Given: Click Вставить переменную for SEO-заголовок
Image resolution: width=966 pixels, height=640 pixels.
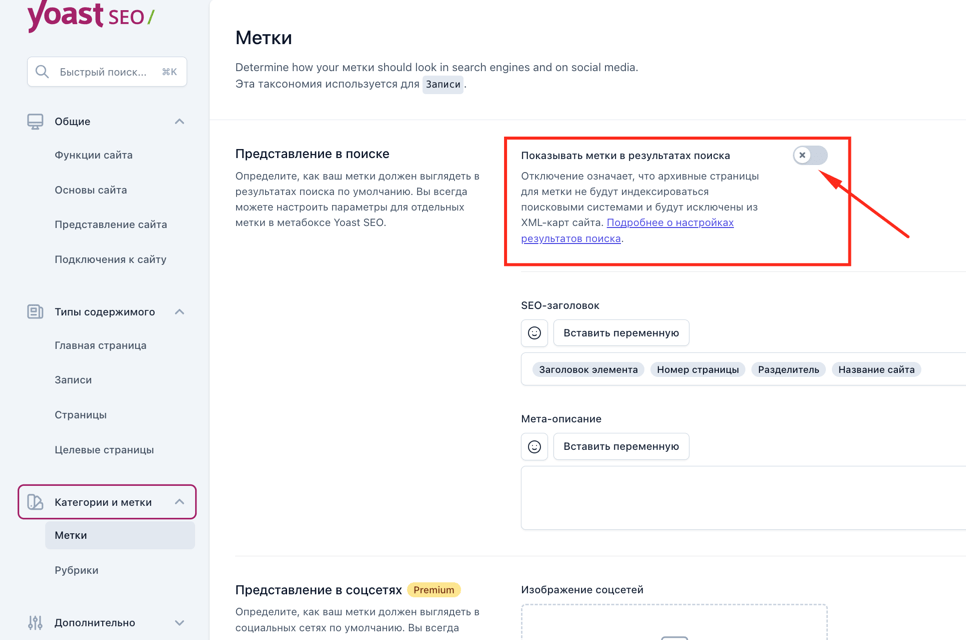Looking at the screenshot, I should point(621,333).
